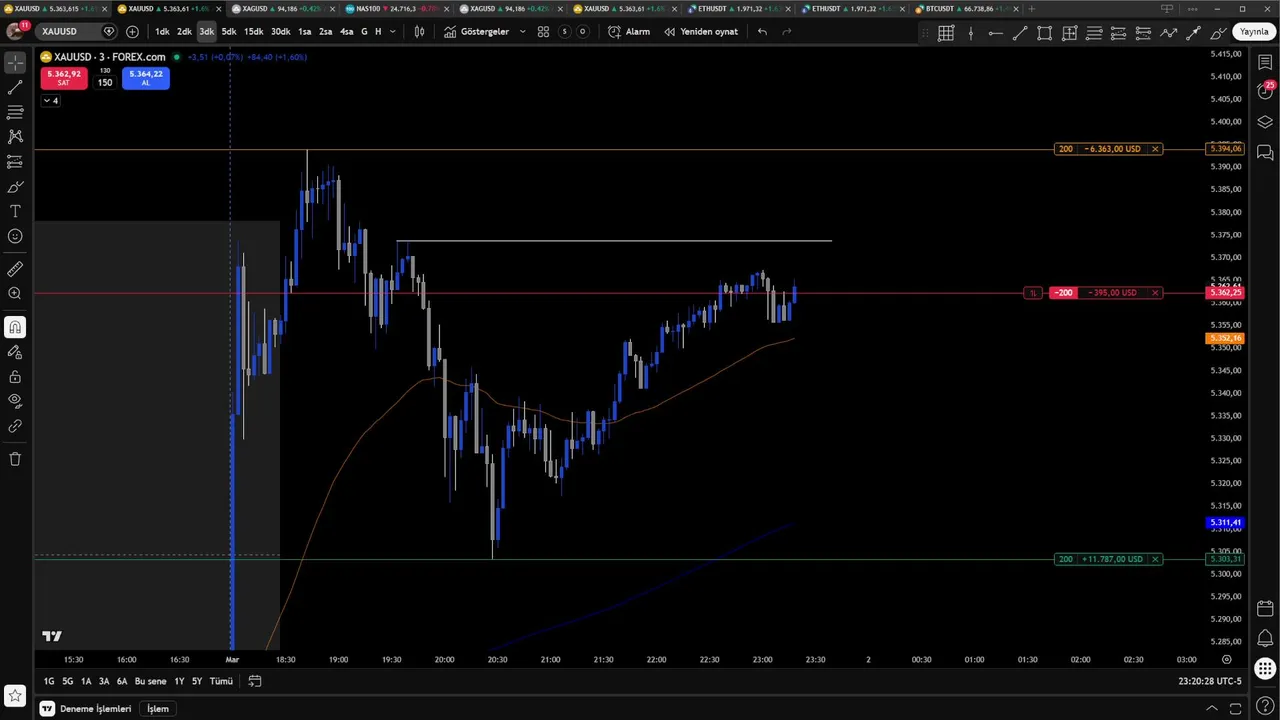Open the go-to-date calendar icon
Screen dimensions: 1280x720
click(255, 681)
